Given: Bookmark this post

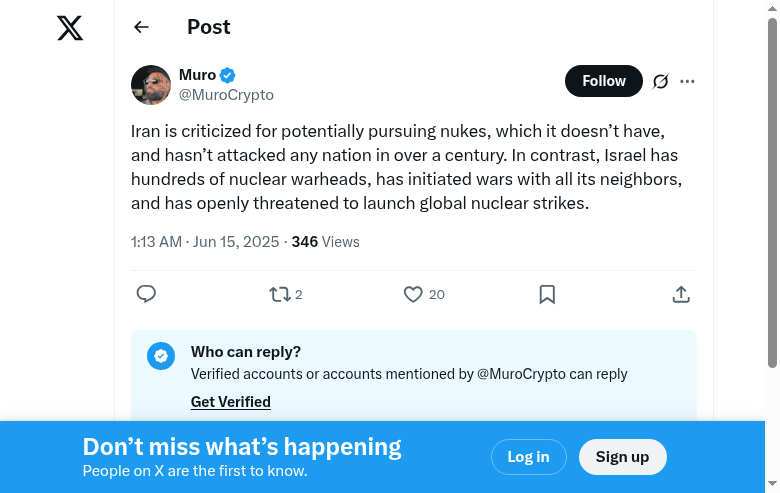Looking at the screenshot, I should pyautogui.click(x=547, y=294).
